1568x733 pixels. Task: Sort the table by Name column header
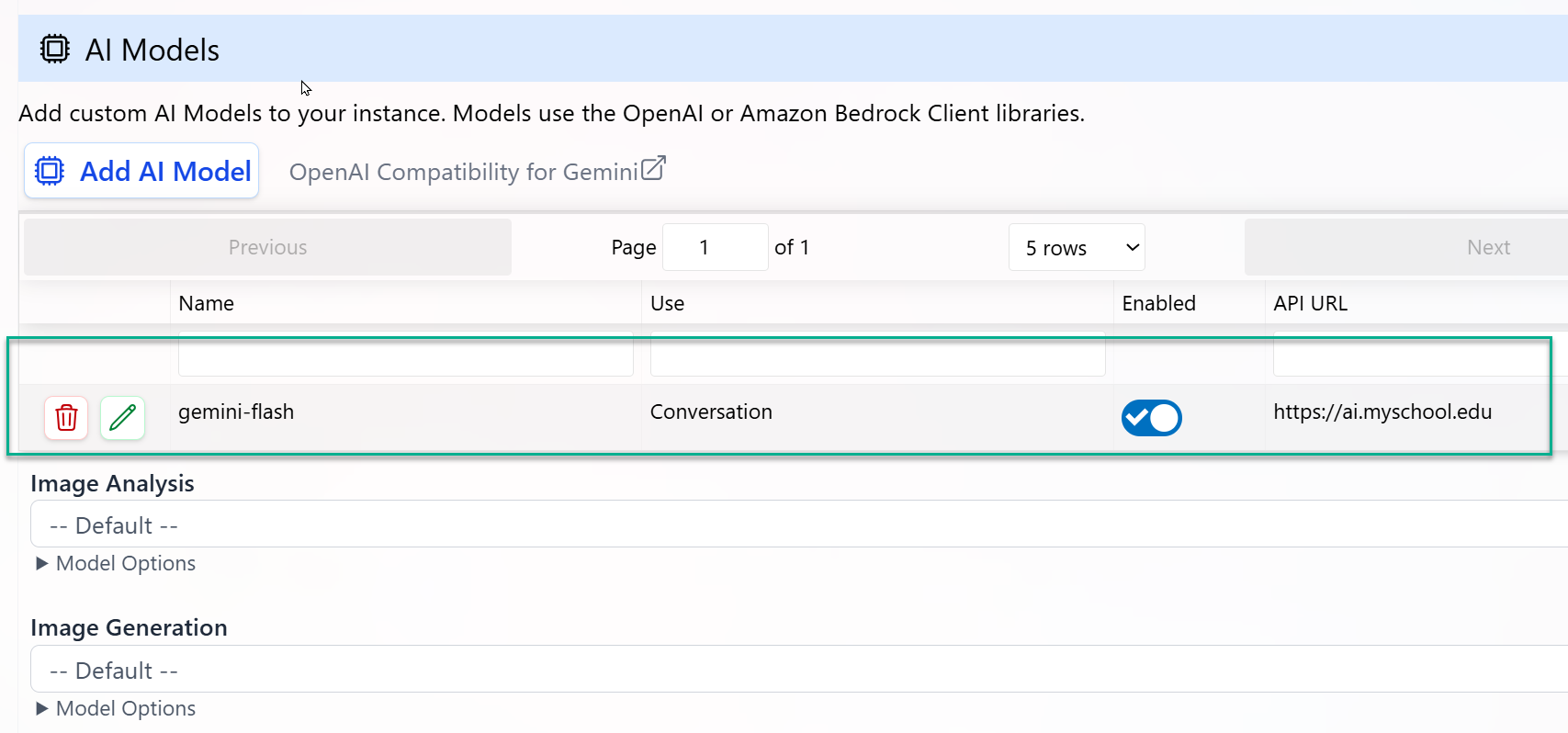tap(207, 303)
